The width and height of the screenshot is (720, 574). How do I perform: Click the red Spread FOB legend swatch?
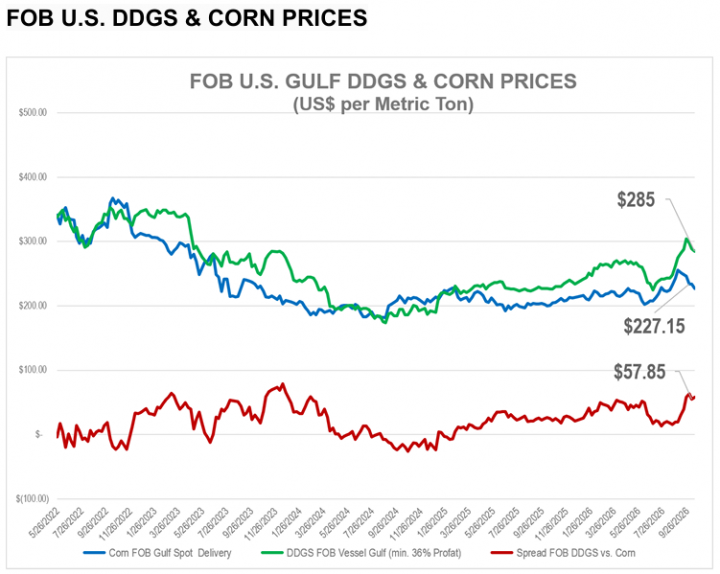pos(502,553)
